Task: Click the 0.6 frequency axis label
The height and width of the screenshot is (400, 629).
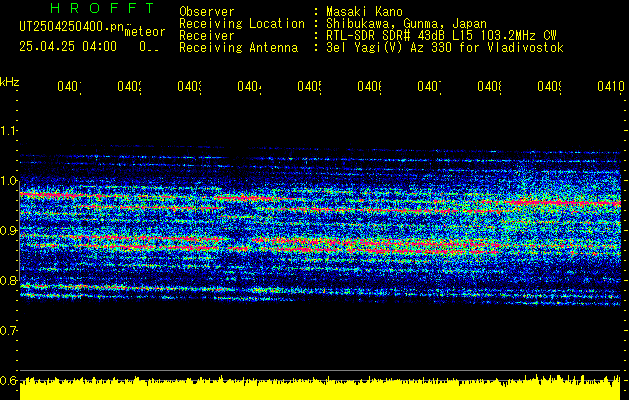Action: (x=8, y=381)
